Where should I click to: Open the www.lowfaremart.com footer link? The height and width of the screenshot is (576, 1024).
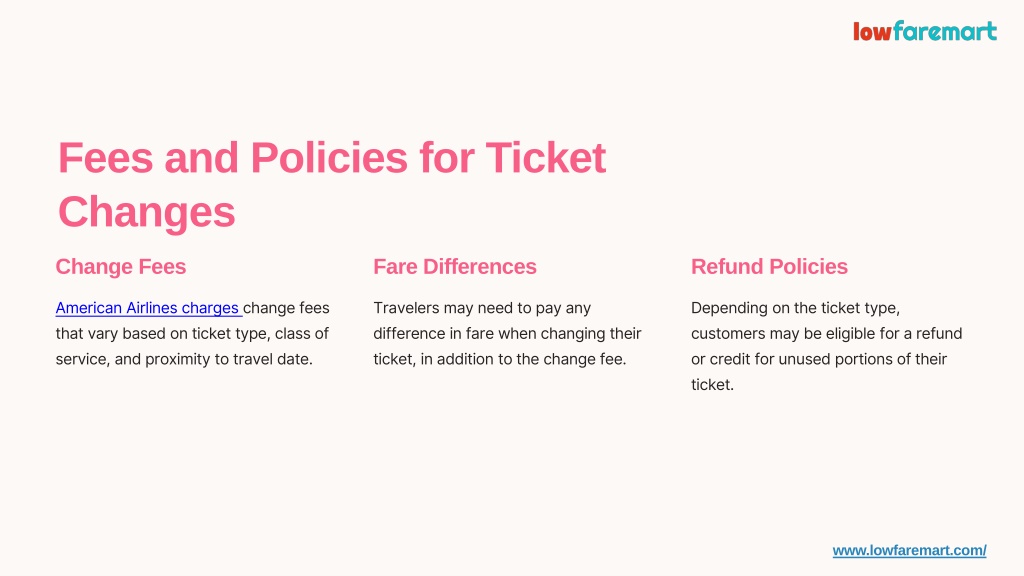909,551
